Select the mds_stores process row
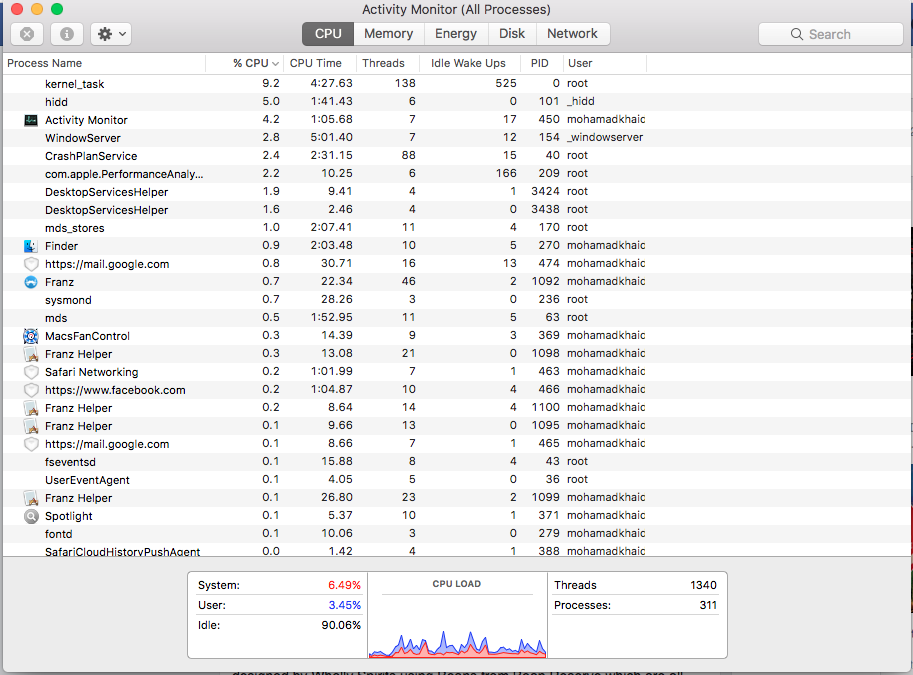Image resolution: width=913 pixels, height=675 pixels. click(456, 228)
